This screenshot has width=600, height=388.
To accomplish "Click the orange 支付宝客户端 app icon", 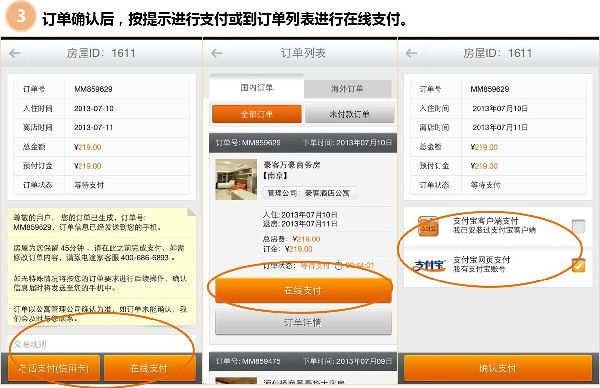I will point(429,226).
